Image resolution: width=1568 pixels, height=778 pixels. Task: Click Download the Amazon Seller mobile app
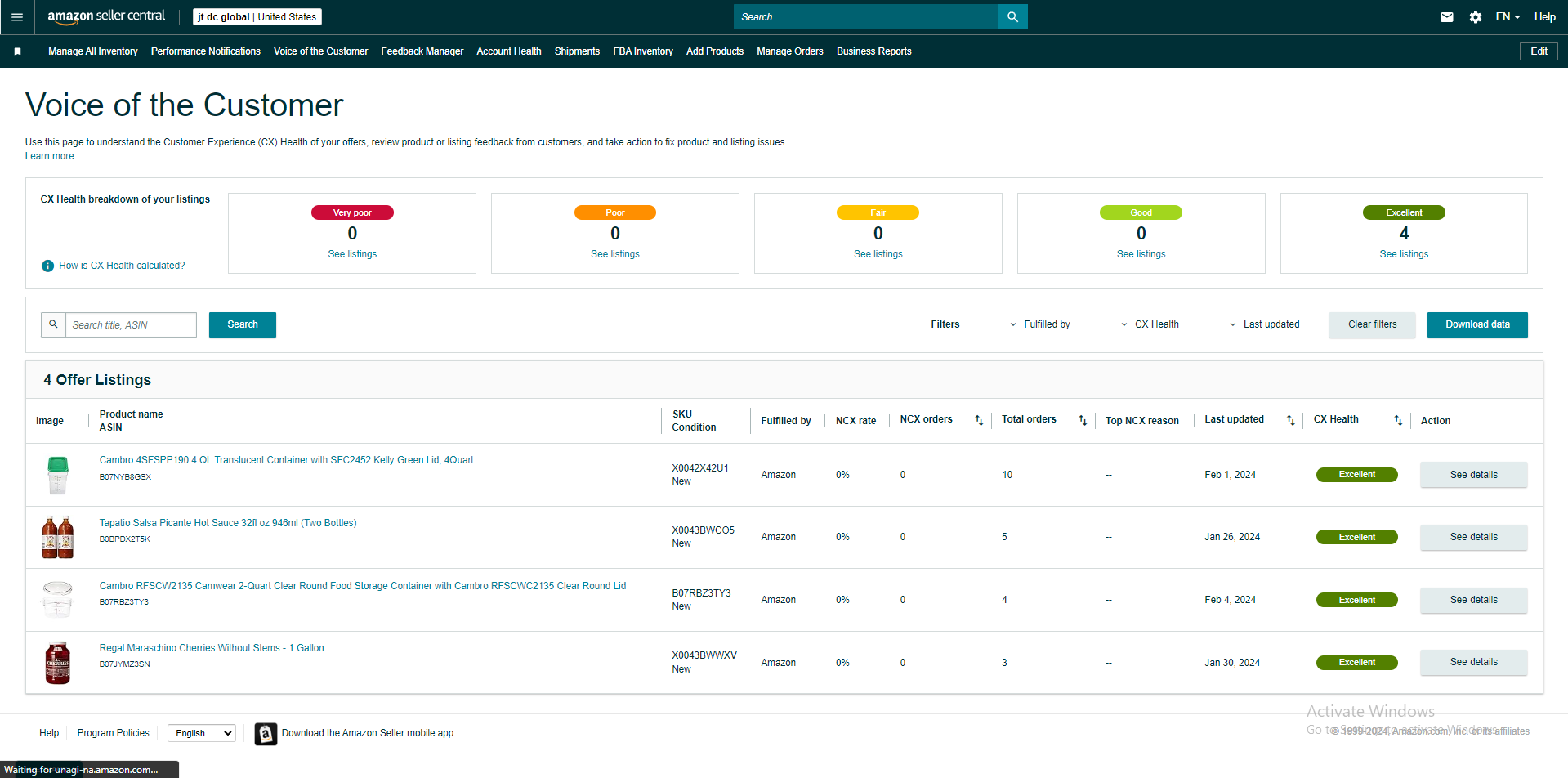click(x=368, y=733)
